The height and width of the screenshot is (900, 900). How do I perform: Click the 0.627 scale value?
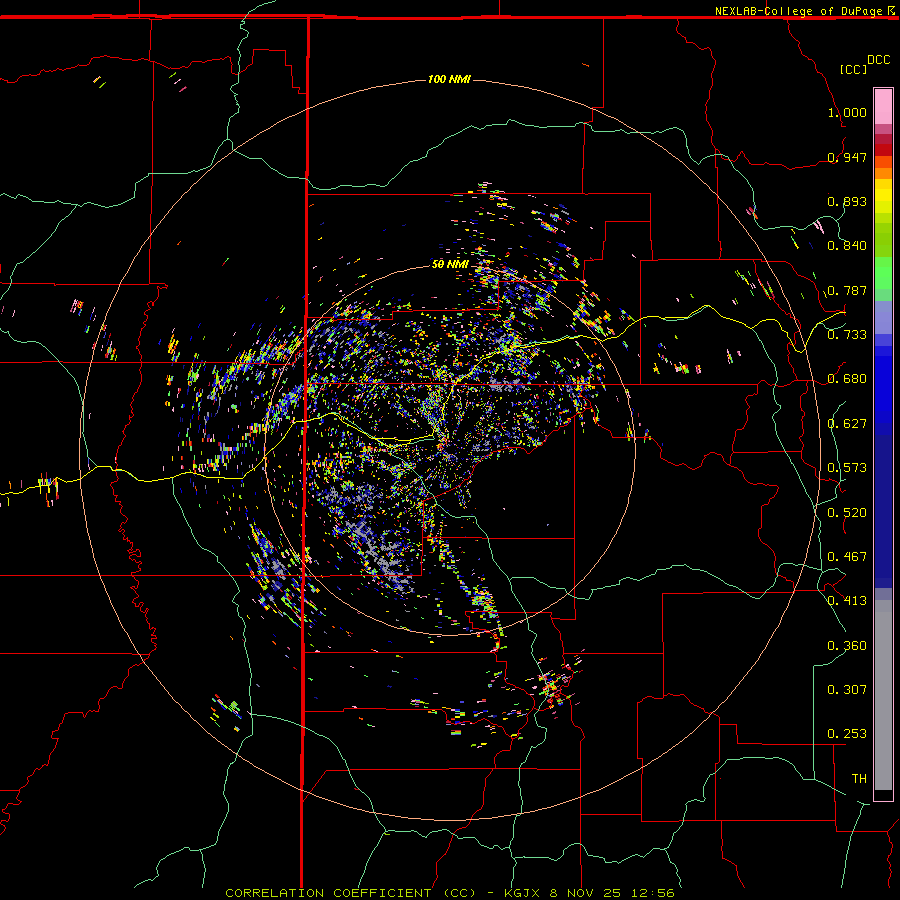[847, 424]
